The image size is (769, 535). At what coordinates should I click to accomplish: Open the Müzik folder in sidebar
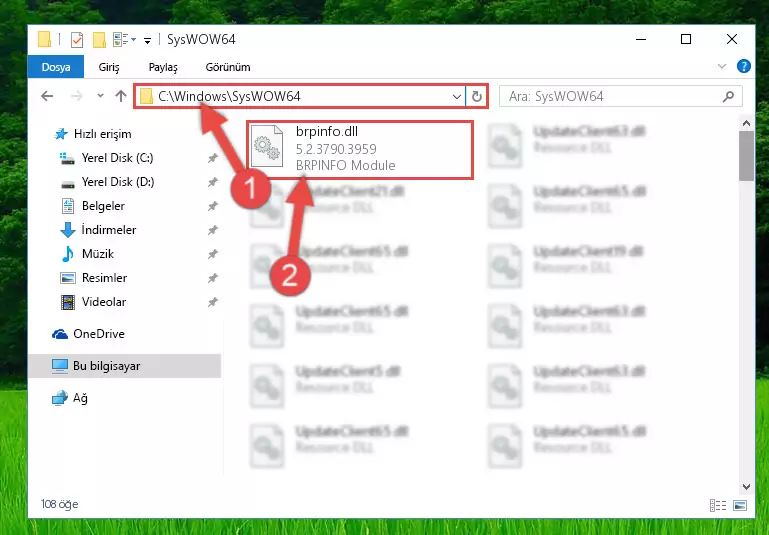click(x=98, y=254)
